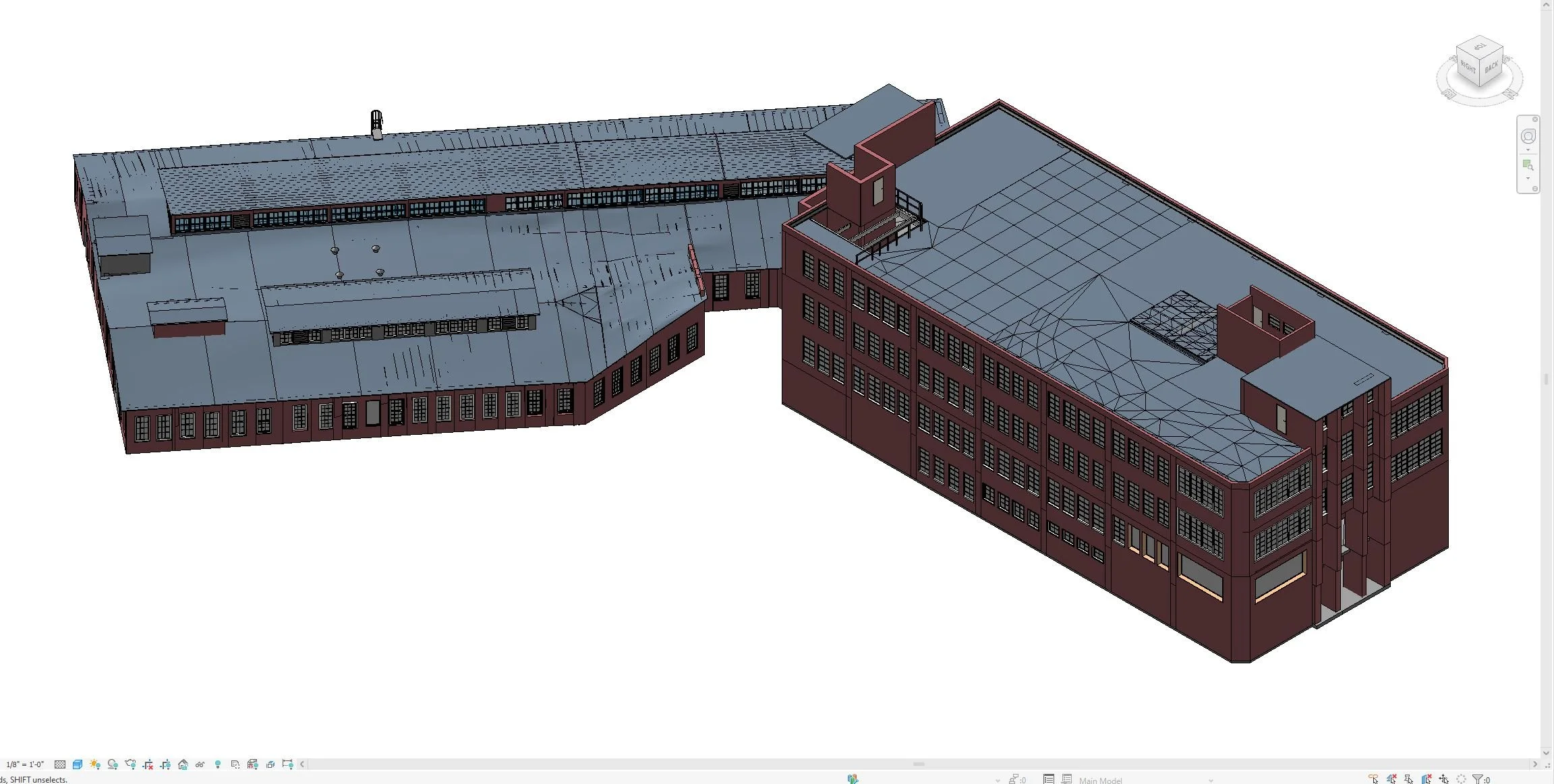Activate Temporary Hide/Isolate glasses tool
The height and width of the screenshot is (784, 1554).
(x=201, y=764)
